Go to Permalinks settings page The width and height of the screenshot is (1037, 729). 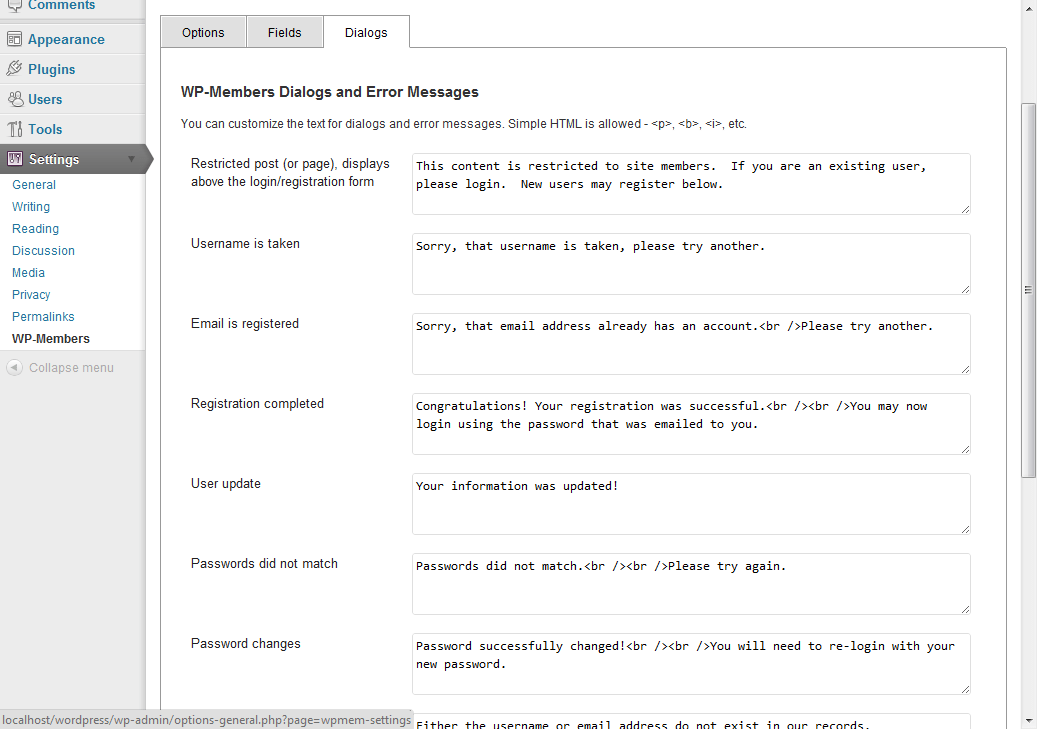pos(43,316)
